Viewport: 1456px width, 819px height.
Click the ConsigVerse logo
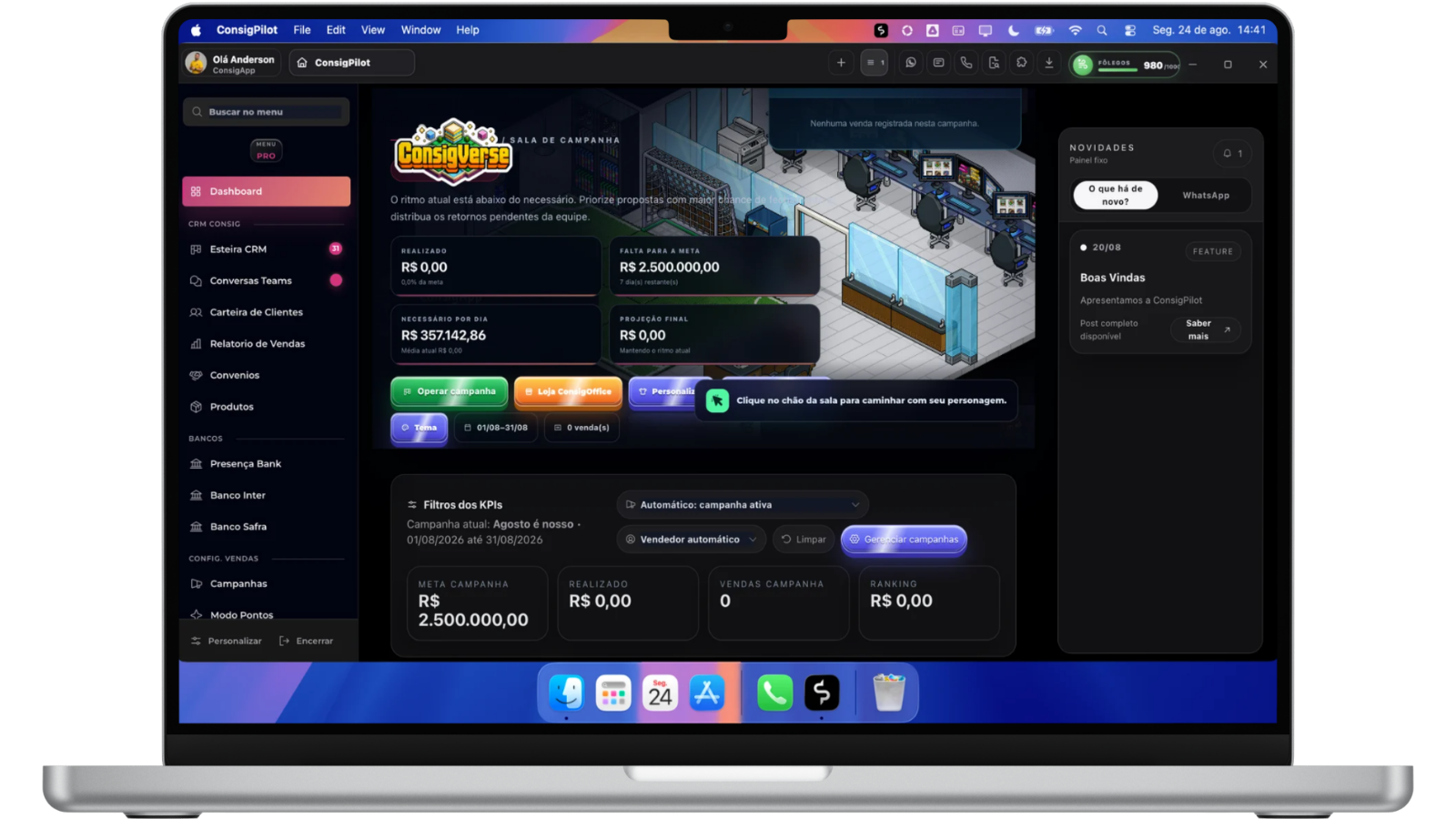pyautogui.click(x=452, y=152)
